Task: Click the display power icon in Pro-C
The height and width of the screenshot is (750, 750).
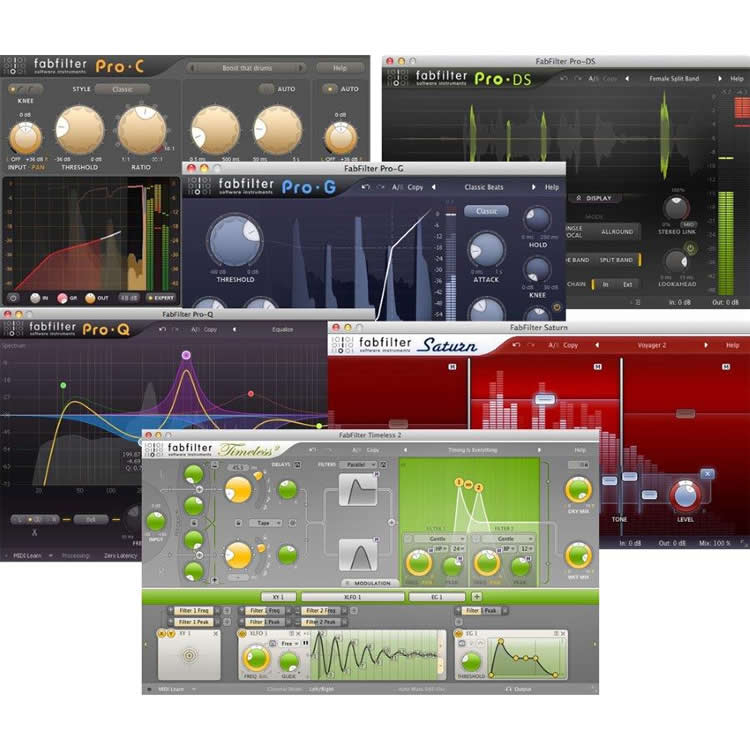Action: point(13,298)
